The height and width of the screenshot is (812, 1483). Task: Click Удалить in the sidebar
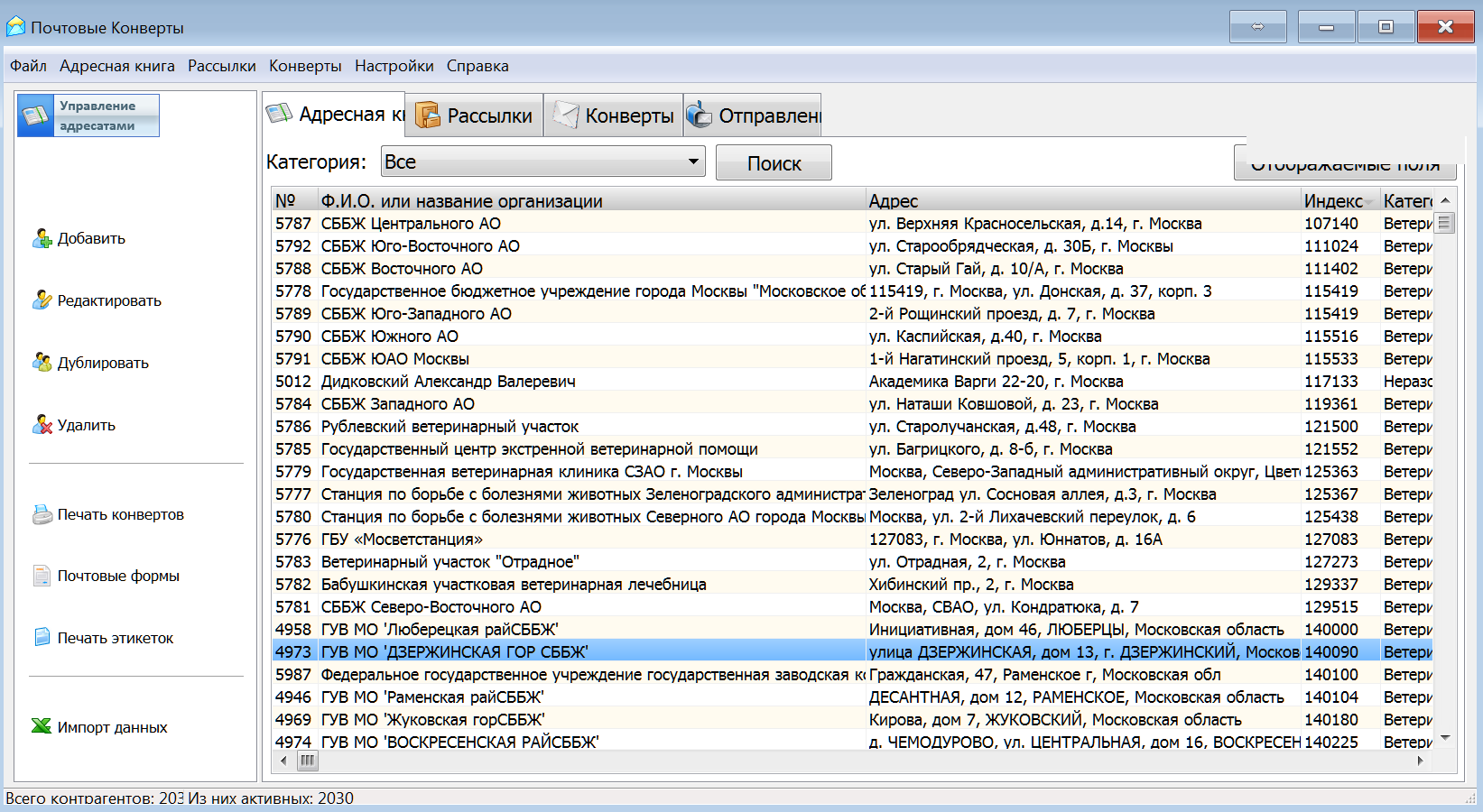click(87, 425)
